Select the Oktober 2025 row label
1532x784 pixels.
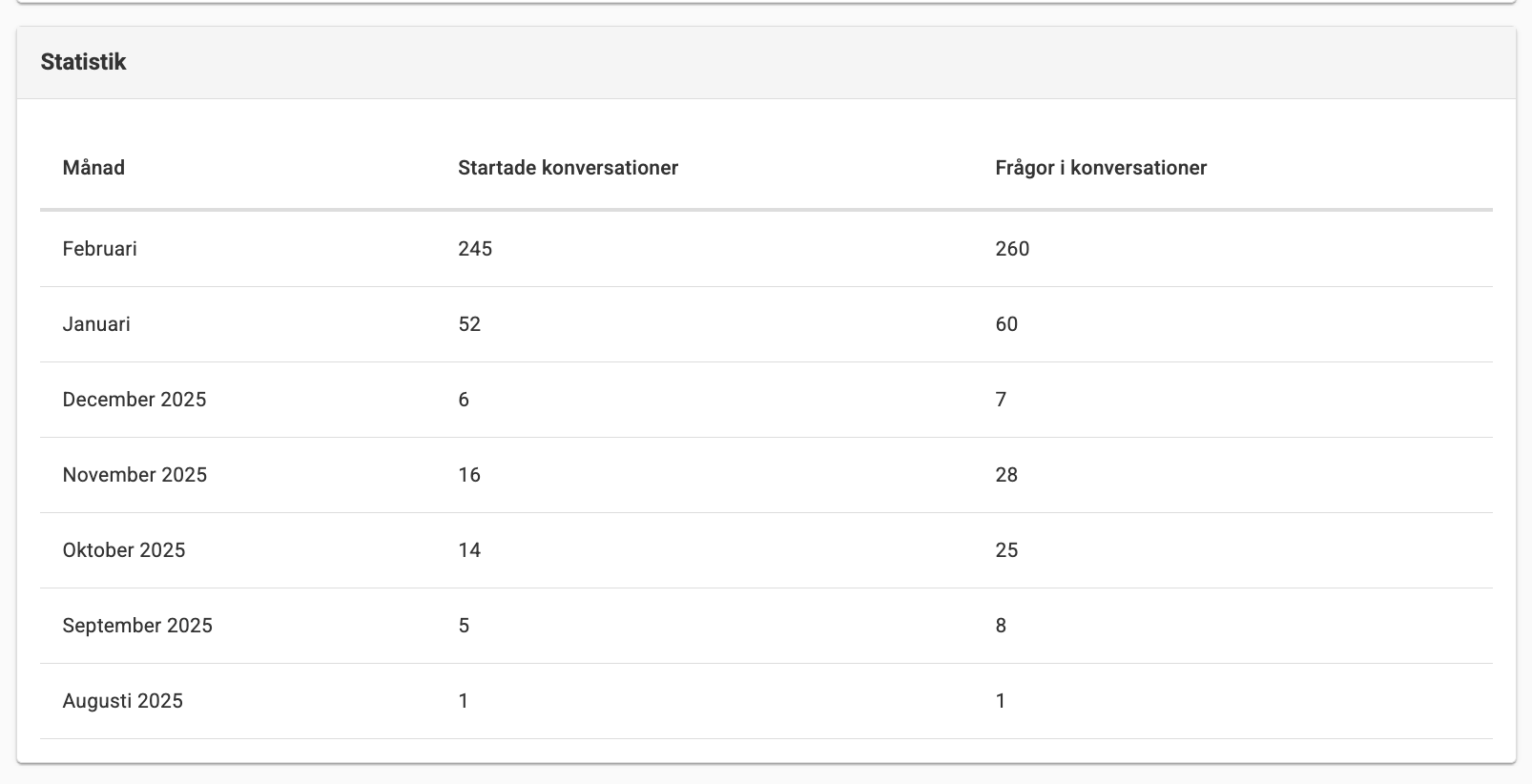[124, 550]
